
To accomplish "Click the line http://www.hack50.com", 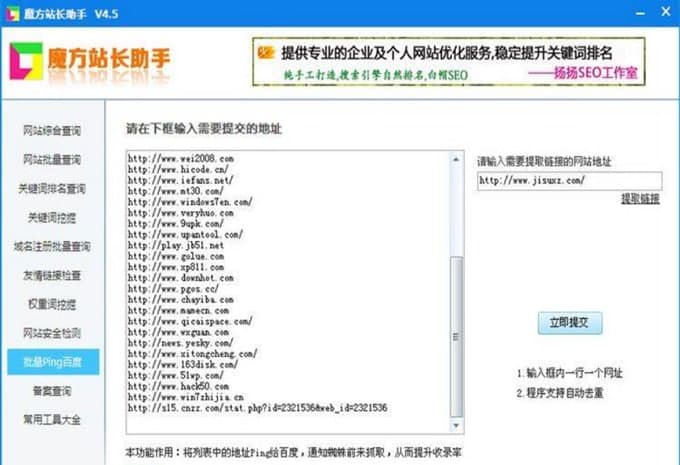I will click(178, 386).
